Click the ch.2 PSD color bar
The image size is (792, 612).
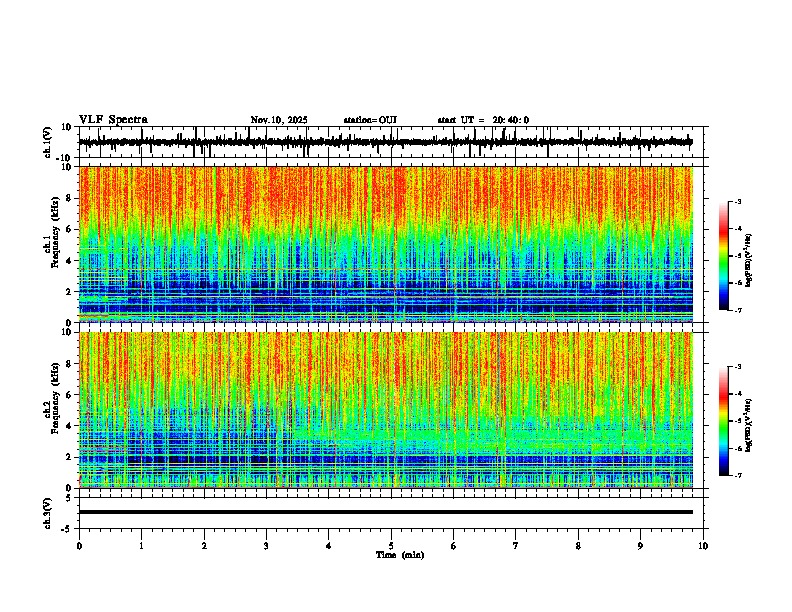click(724, 421)
